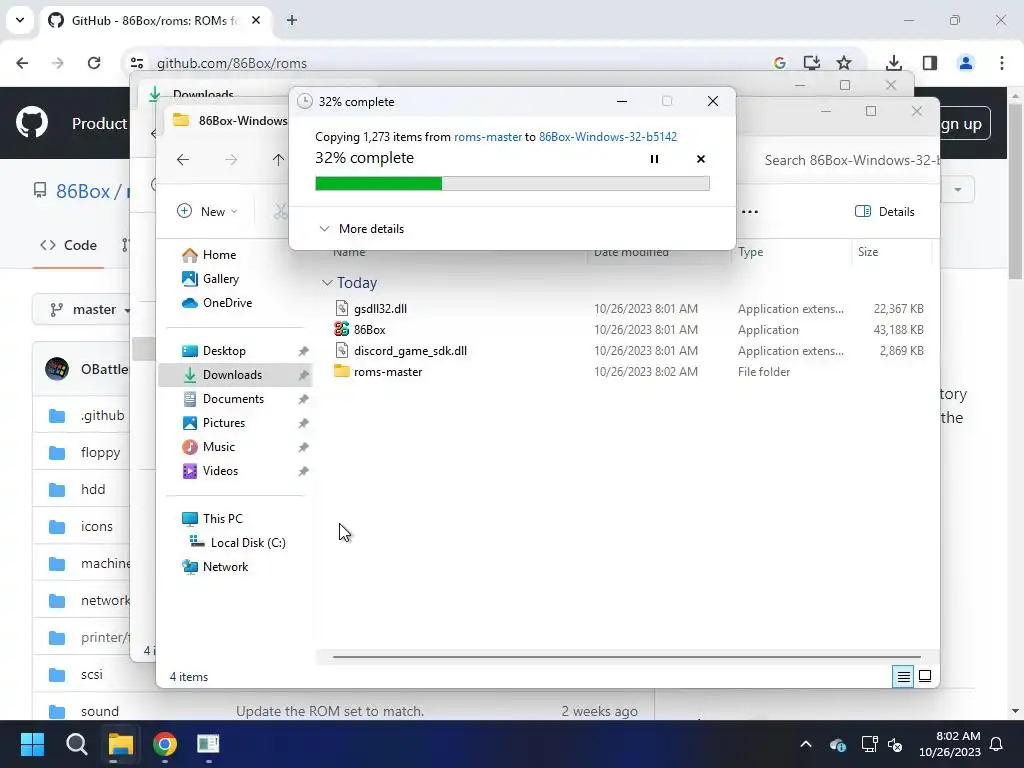Expand More details in copy dialog
The width and height of the screenshot is (1024, 768).
click(x=361, y=229)
